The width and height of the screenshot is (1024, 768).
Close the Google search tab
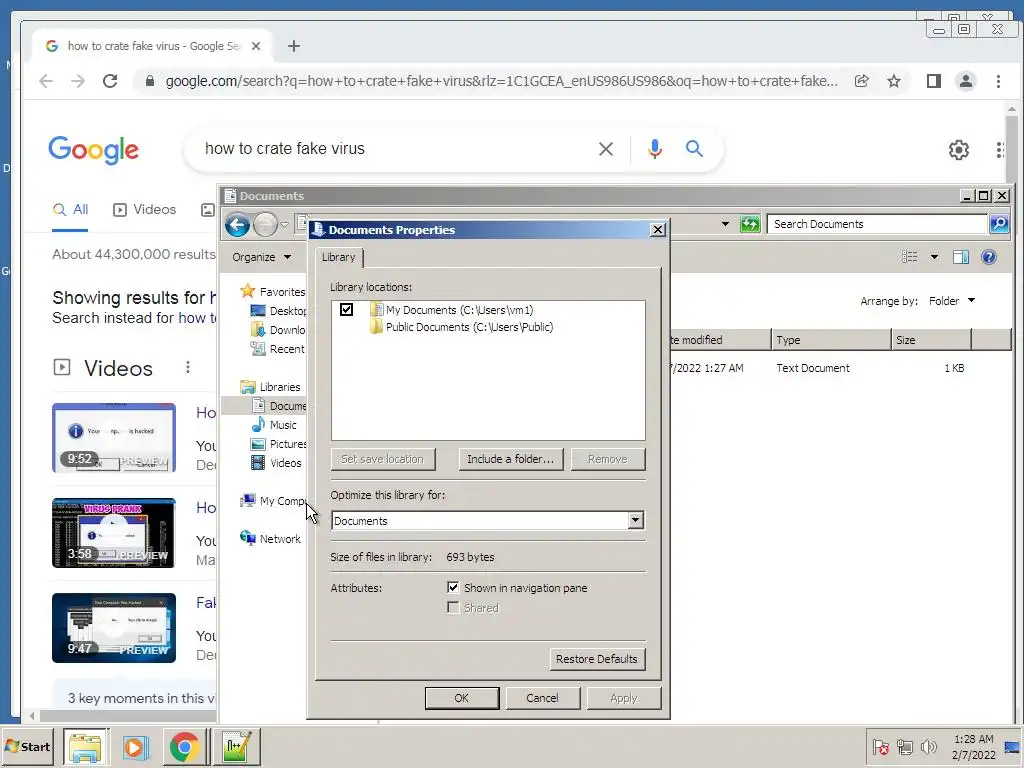(x=256, y=46)
